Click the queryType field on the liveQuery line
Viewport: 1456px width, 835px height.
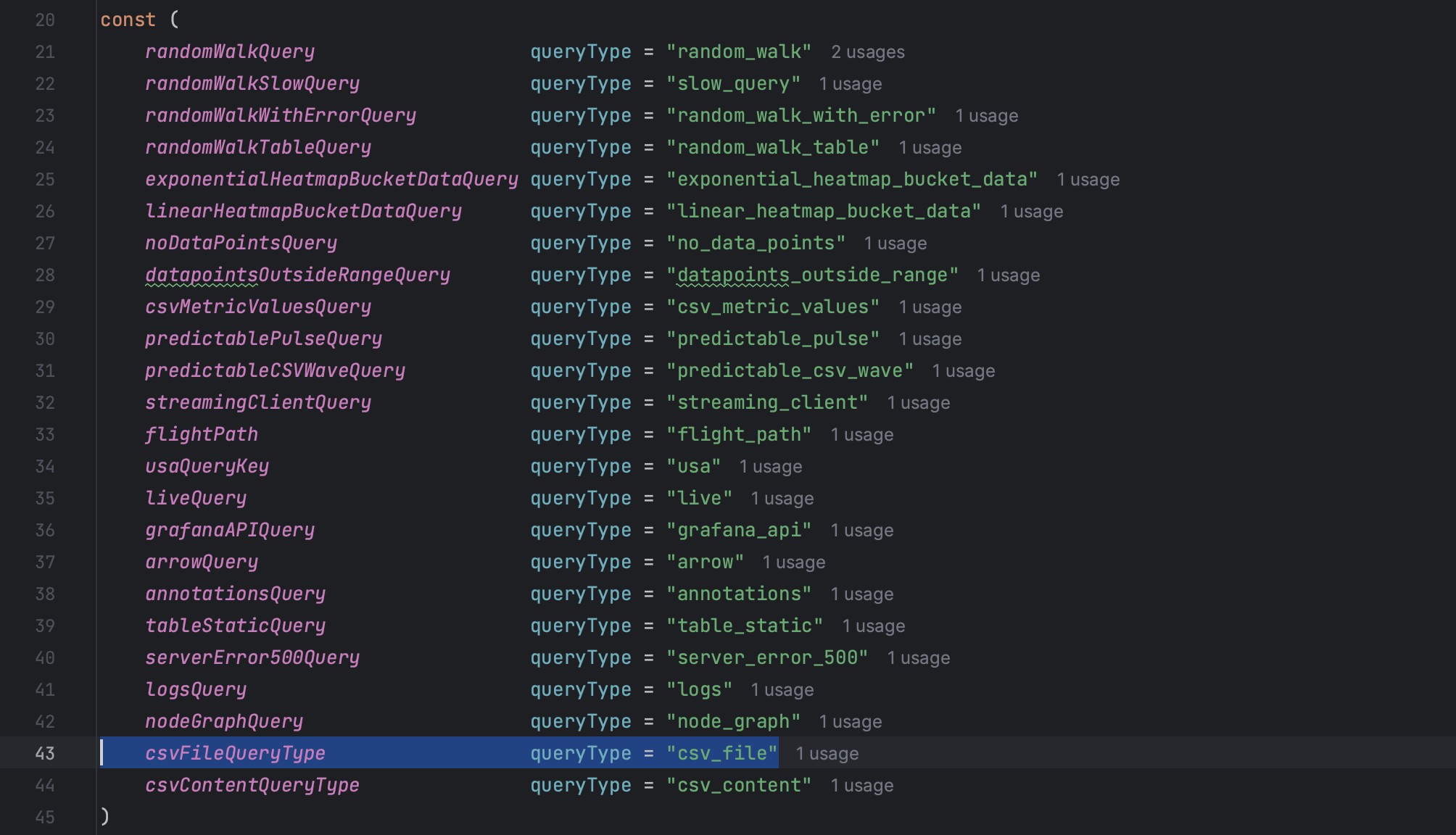[580, 498]
